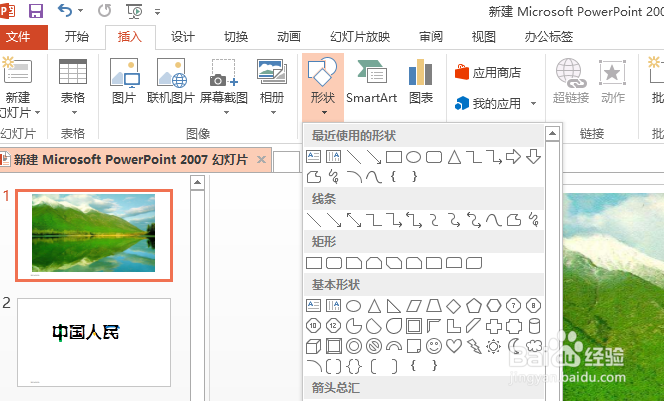Select the oval in 基本形状
The image size is (664, 401).
coord(354,305)
